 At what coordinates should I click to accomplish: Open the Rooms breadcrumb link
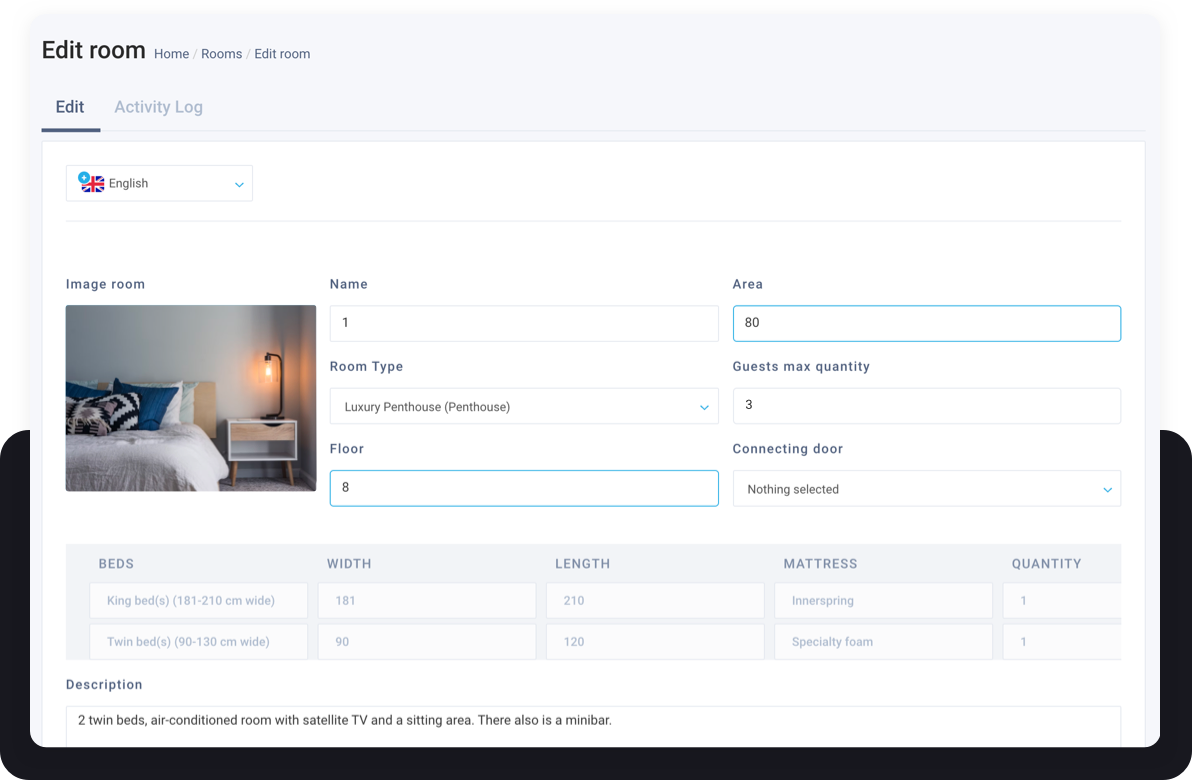(x=221, y=54)
